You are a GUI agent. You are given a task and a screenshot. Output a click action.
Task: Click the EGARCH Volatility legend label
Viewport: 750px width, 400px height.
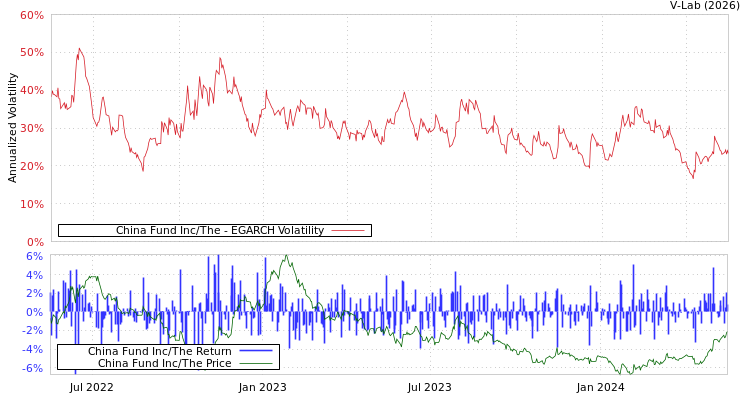pyautogui.click(x=219, y=231)
